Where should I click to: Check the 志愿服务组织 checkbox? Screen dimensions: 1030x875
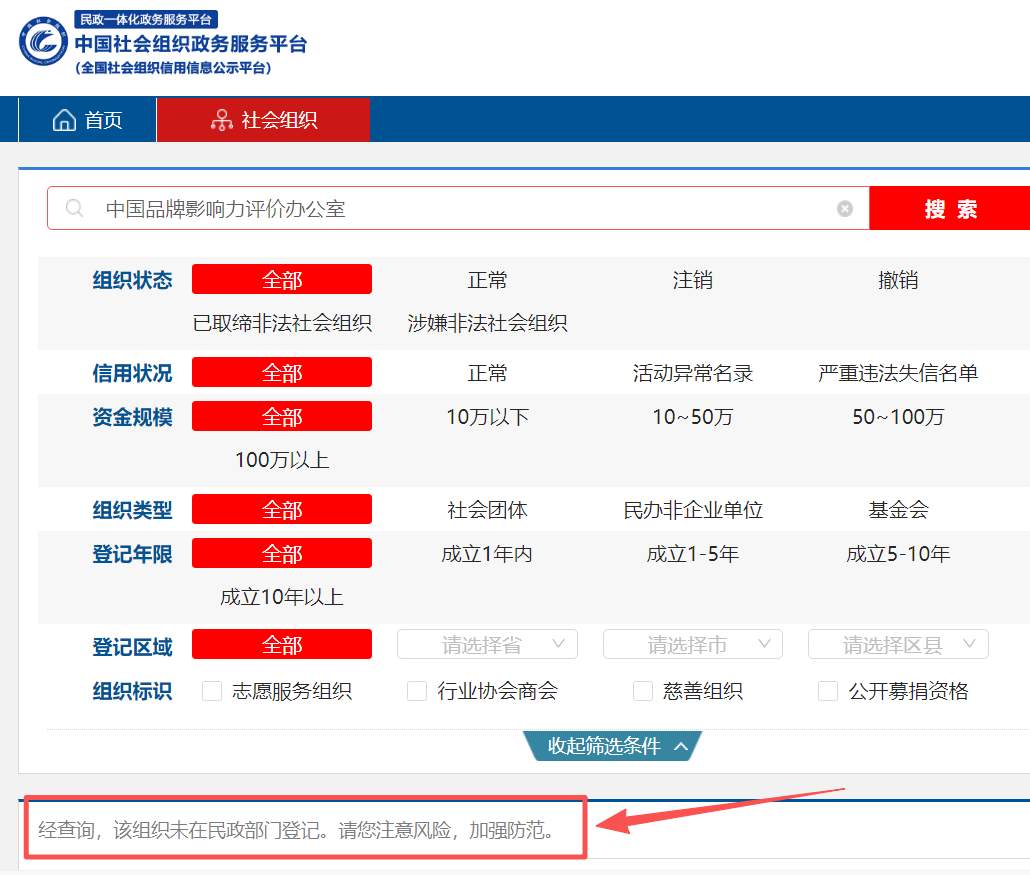(211, 691)
